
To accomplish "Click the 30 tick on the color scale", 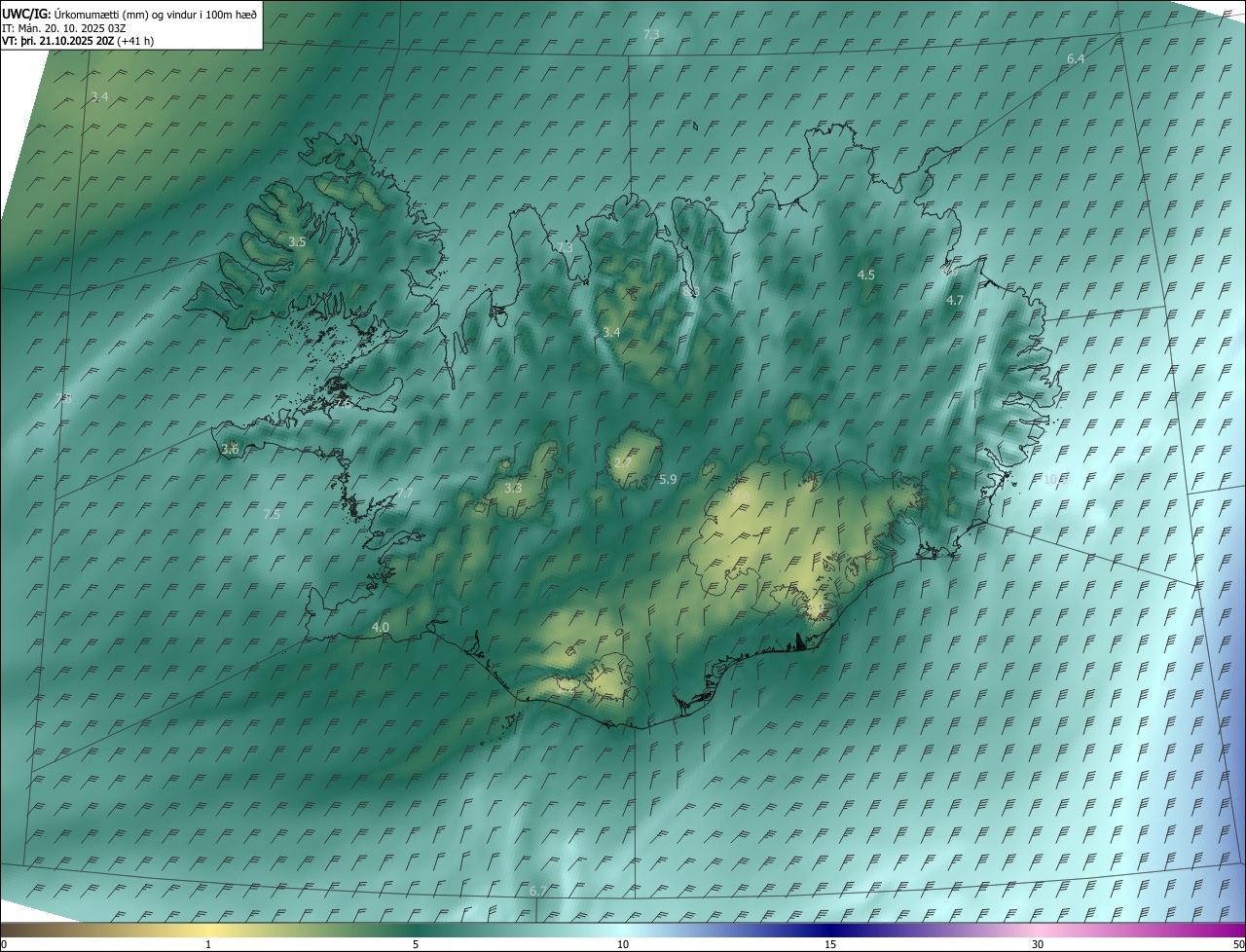I will [1038, 945].
